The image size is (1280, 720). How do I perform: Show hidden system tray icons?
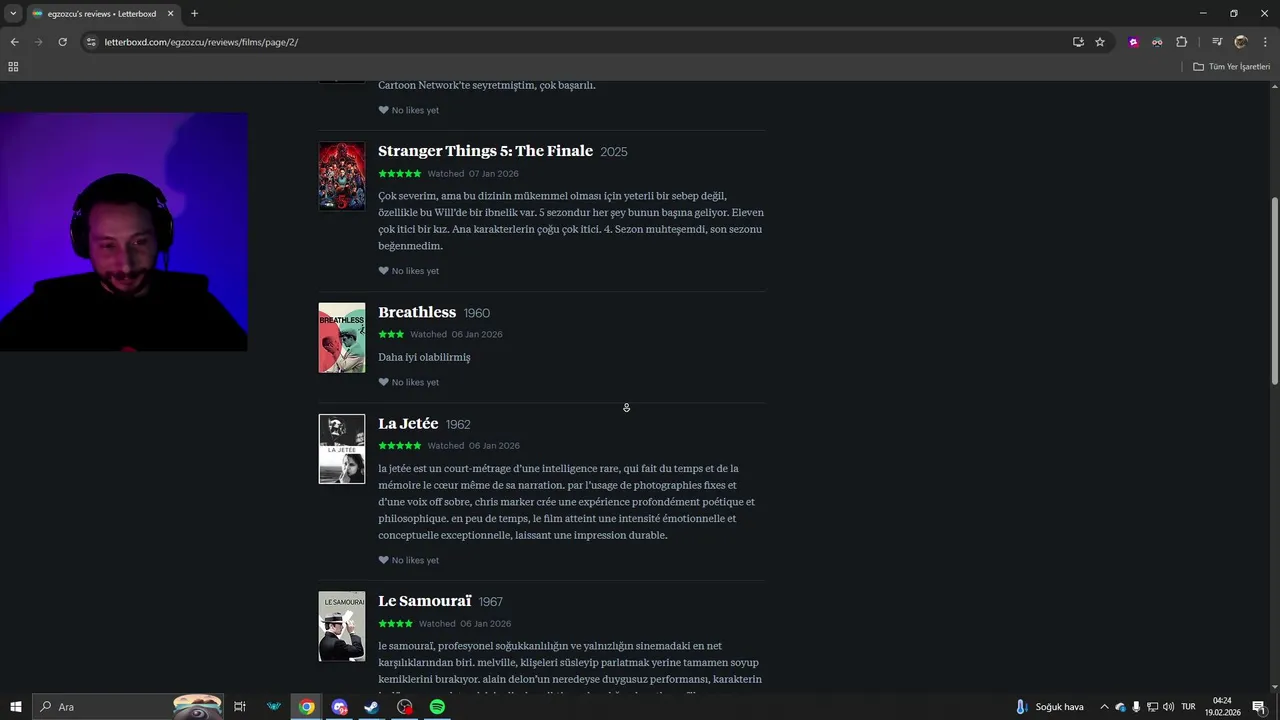pos(1104,707)
